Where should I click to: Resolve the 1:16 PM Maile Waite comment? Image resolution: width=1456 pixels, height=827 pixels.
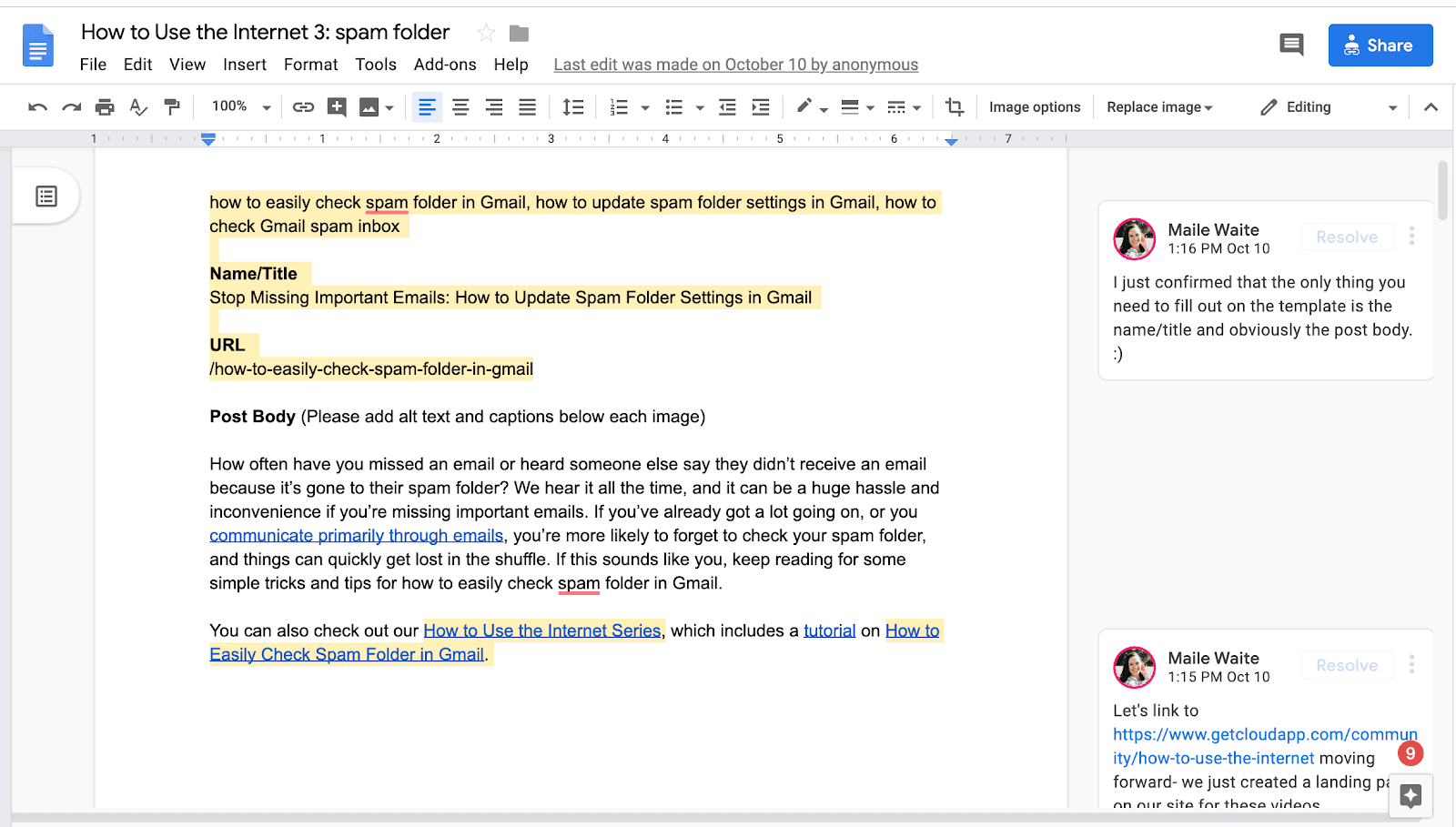[x=1347, y=237]
